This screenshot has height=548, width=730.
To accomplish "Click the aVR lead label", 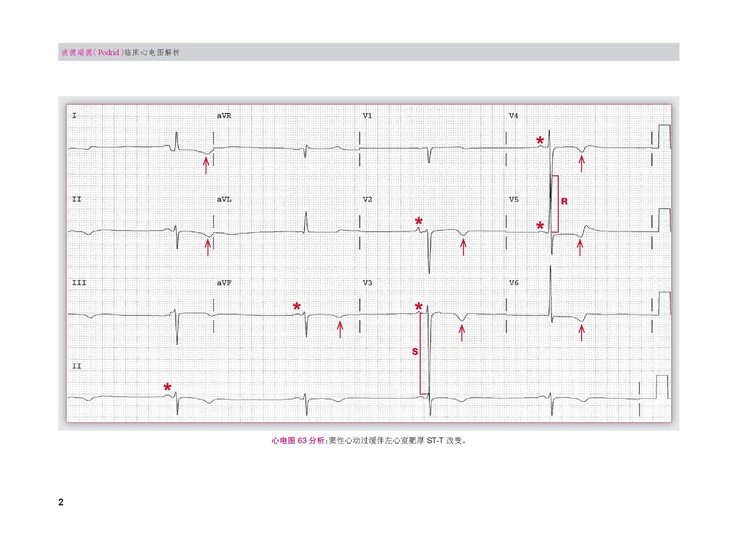I will (x=225, y=116).
